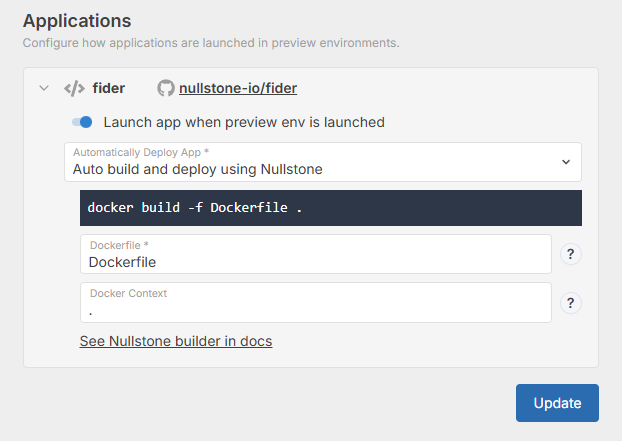This screenshot has width=622, height=441.
Task: Click the docker build command code block
Action: point(331,208)
